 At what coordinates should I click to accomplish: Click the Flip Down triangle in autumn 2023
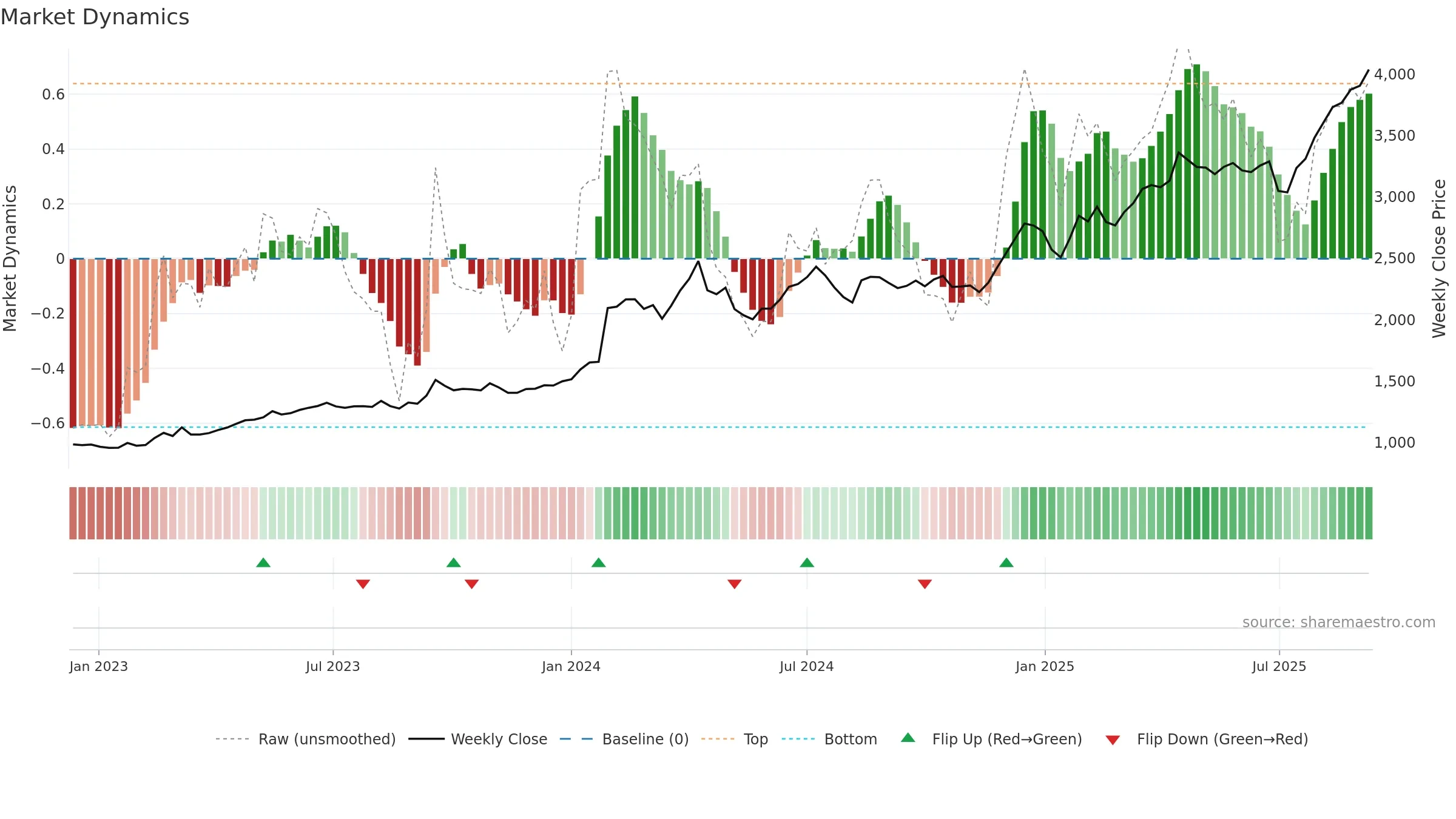coord(471,584)
